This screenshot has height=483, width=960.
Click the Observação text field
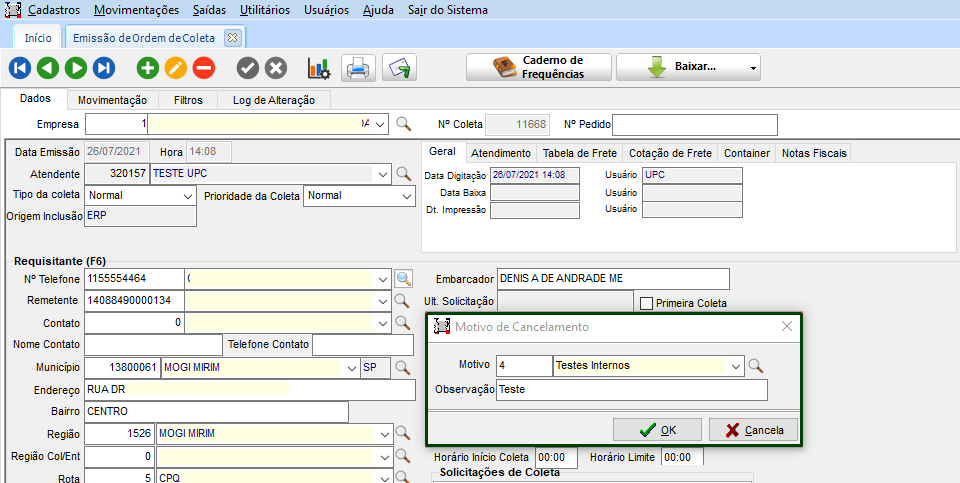[632, 390]
